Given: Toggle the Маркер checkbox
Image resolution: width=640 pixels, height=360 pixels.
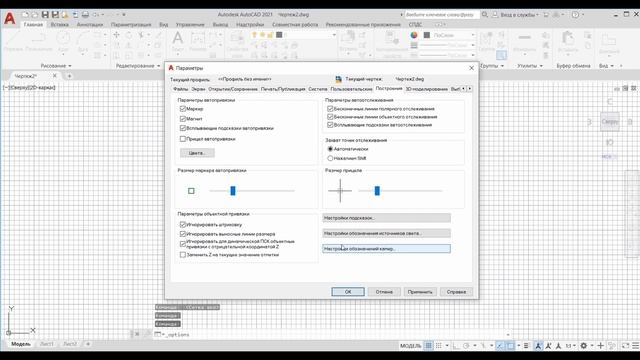Looking at the screenshot, I should (183, 109).
